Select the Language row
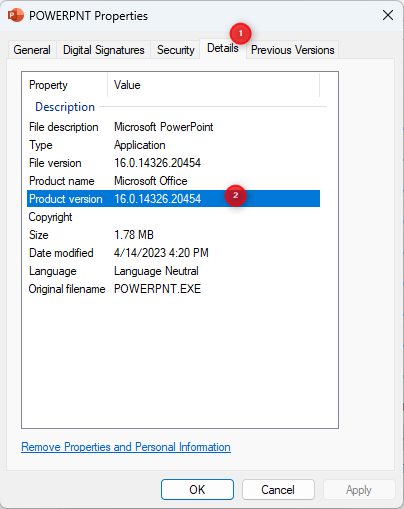Screen dimensions: 404x509 point(173,271)
